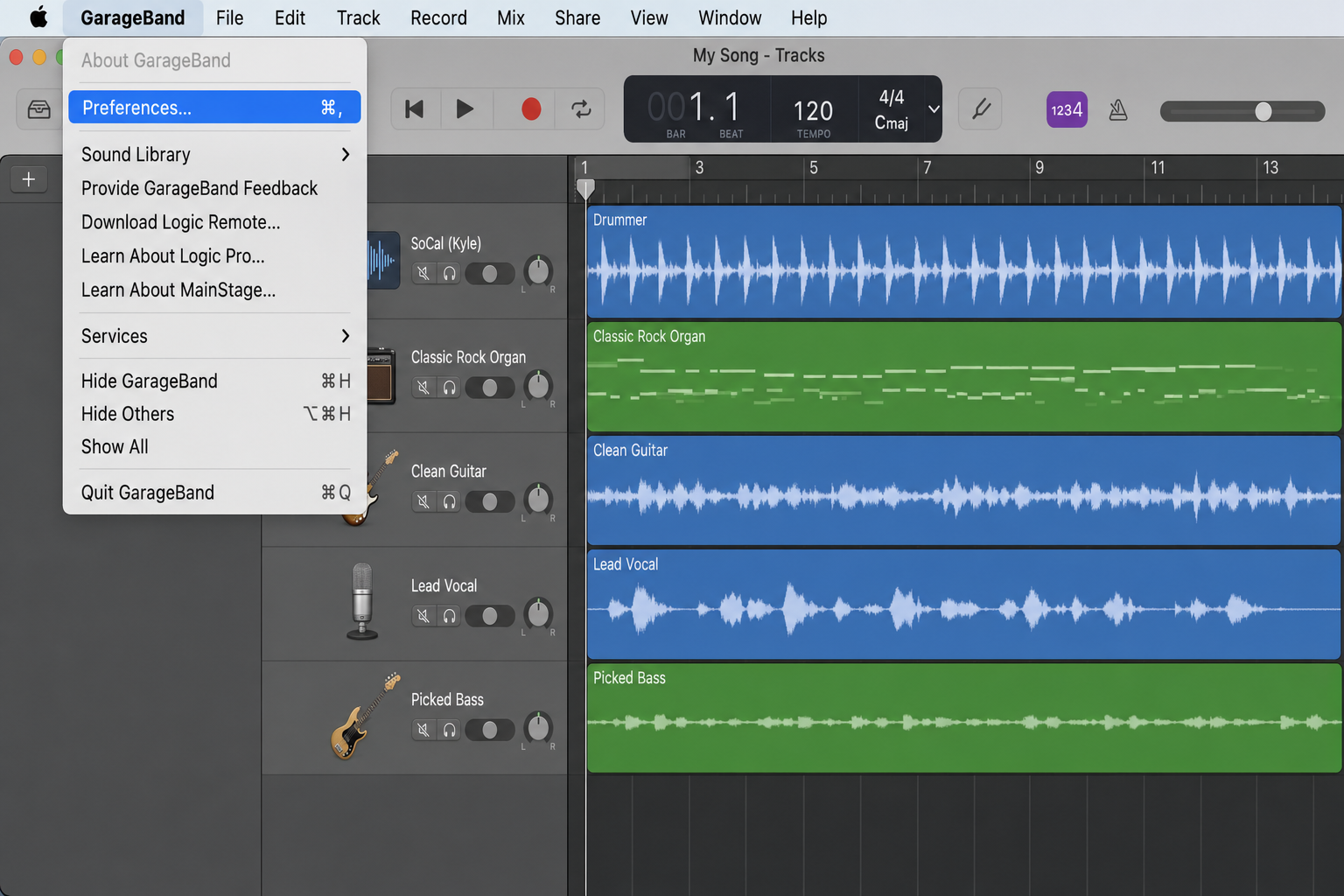The width and height of the screenshot is (1344, 896).
Task: Click the 4/4 time signature value
Action: pyautogui.click(x=892, y=97)
